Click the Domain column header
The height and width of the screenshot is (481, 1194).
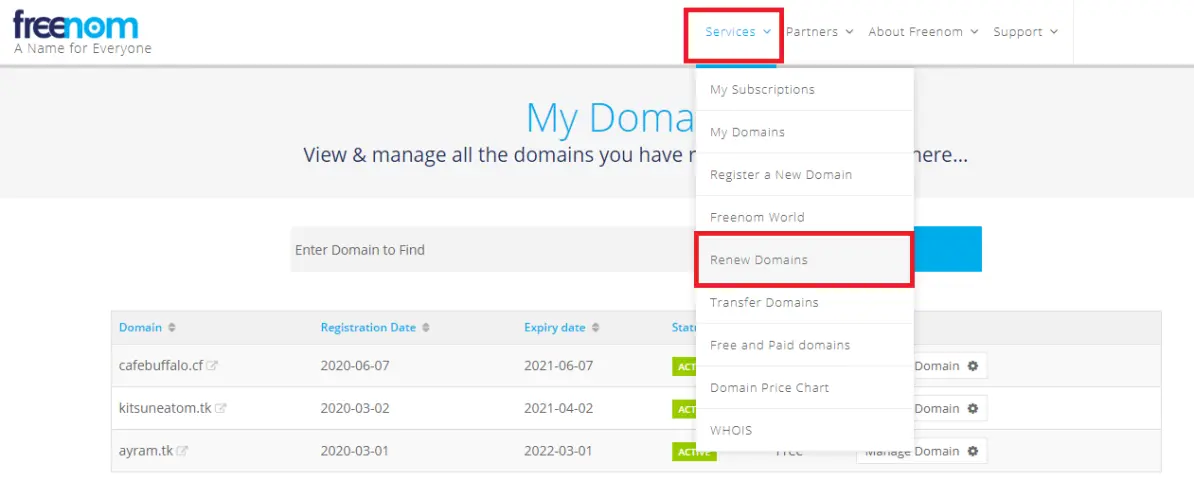tap(140, 327)
